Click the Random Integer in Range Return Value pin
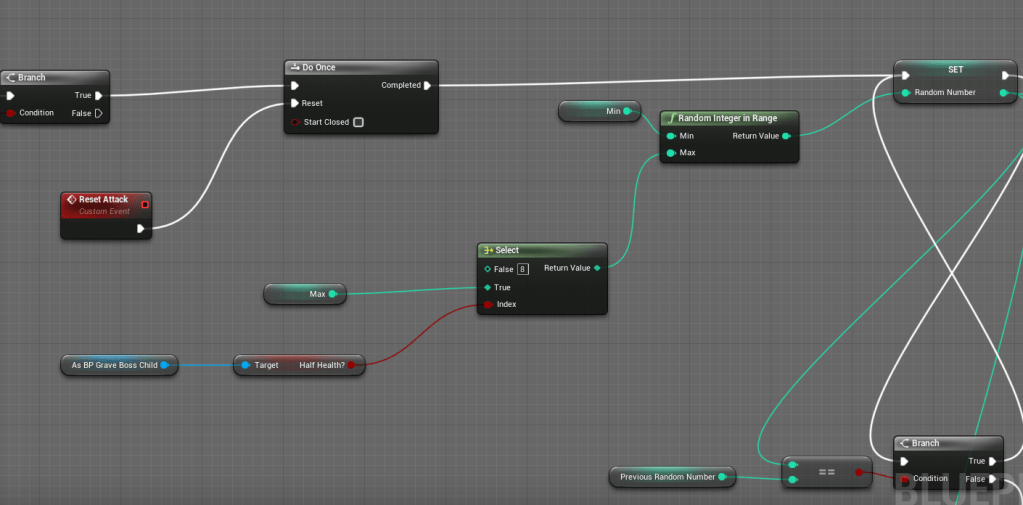Viewport: 1023px width, 505px height. [x=786, y=136]
